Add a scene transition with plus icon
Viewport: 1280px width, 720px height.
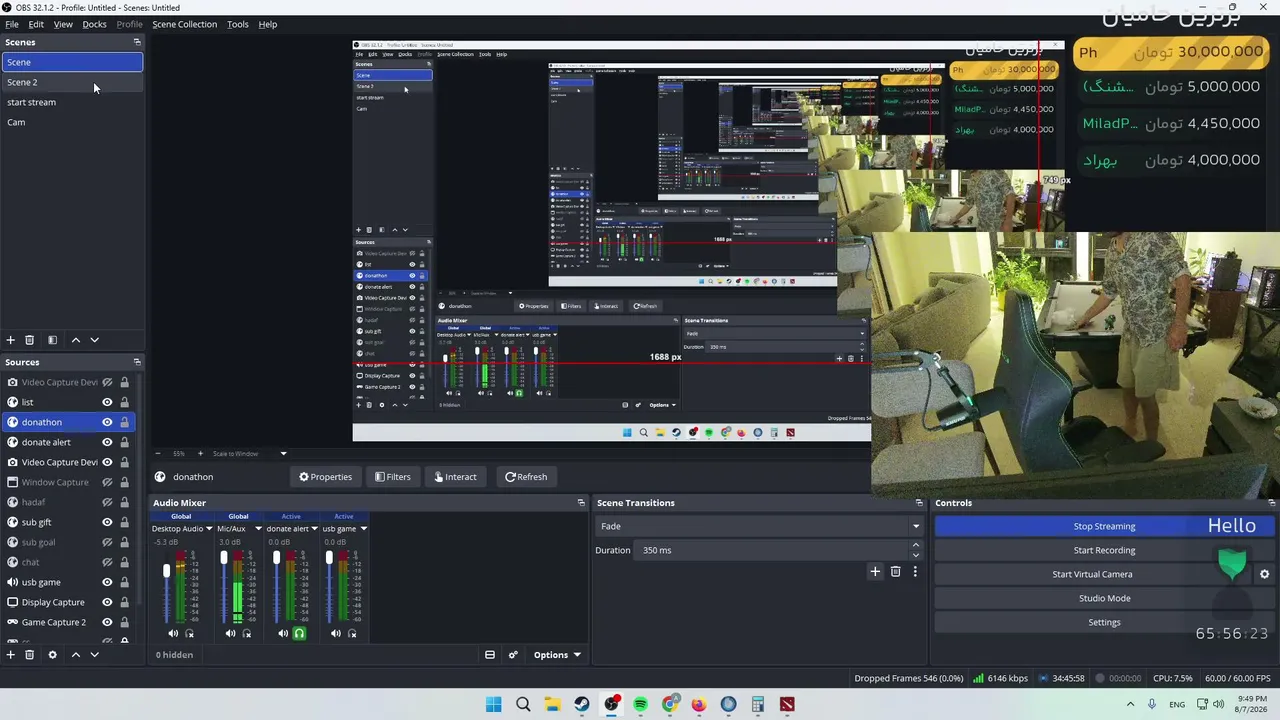(x=875, y=572)
